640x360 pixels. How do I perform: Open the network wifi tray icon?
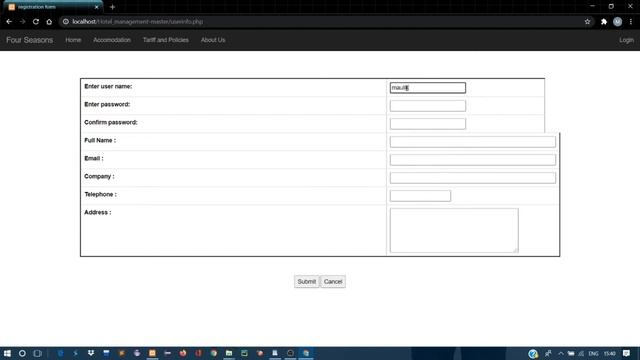point(581,353)
